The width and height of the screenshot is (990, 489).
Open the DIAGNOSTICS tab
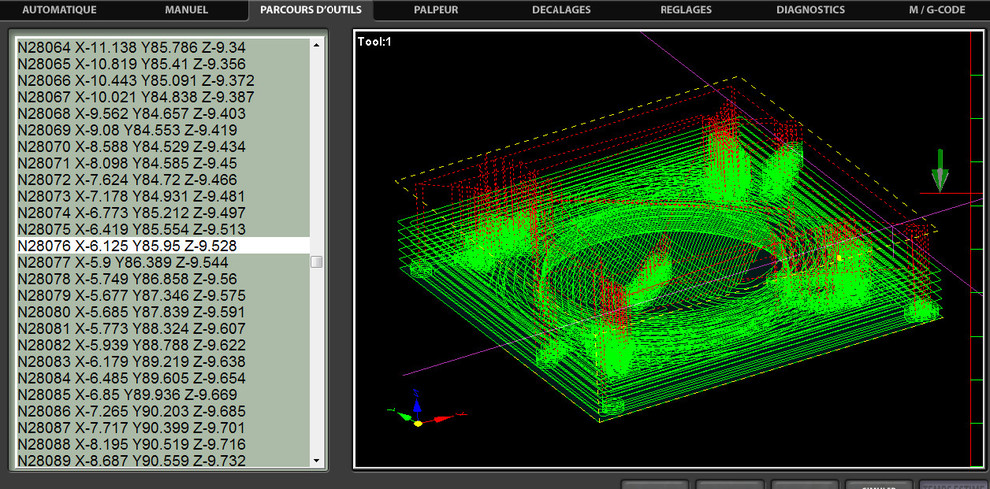[810, 10]
